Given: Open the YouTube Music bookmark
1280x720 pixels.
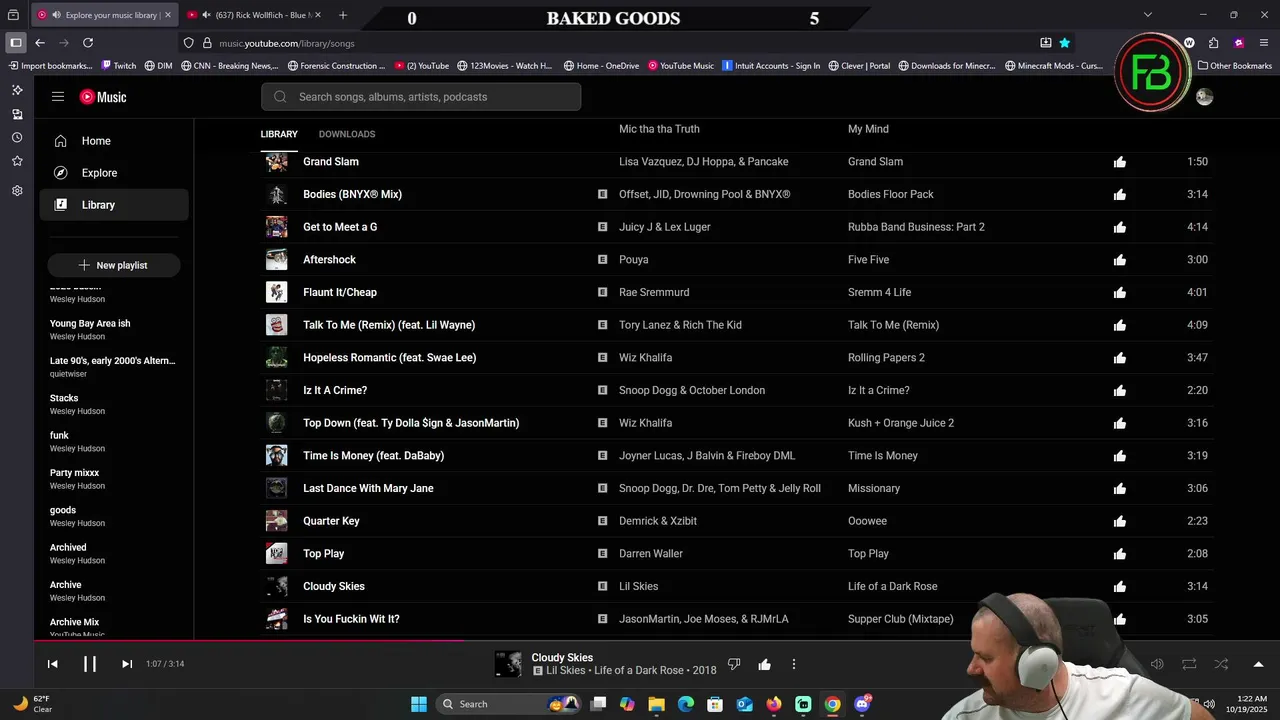Looking at the screenshot, I should point(681,66).
